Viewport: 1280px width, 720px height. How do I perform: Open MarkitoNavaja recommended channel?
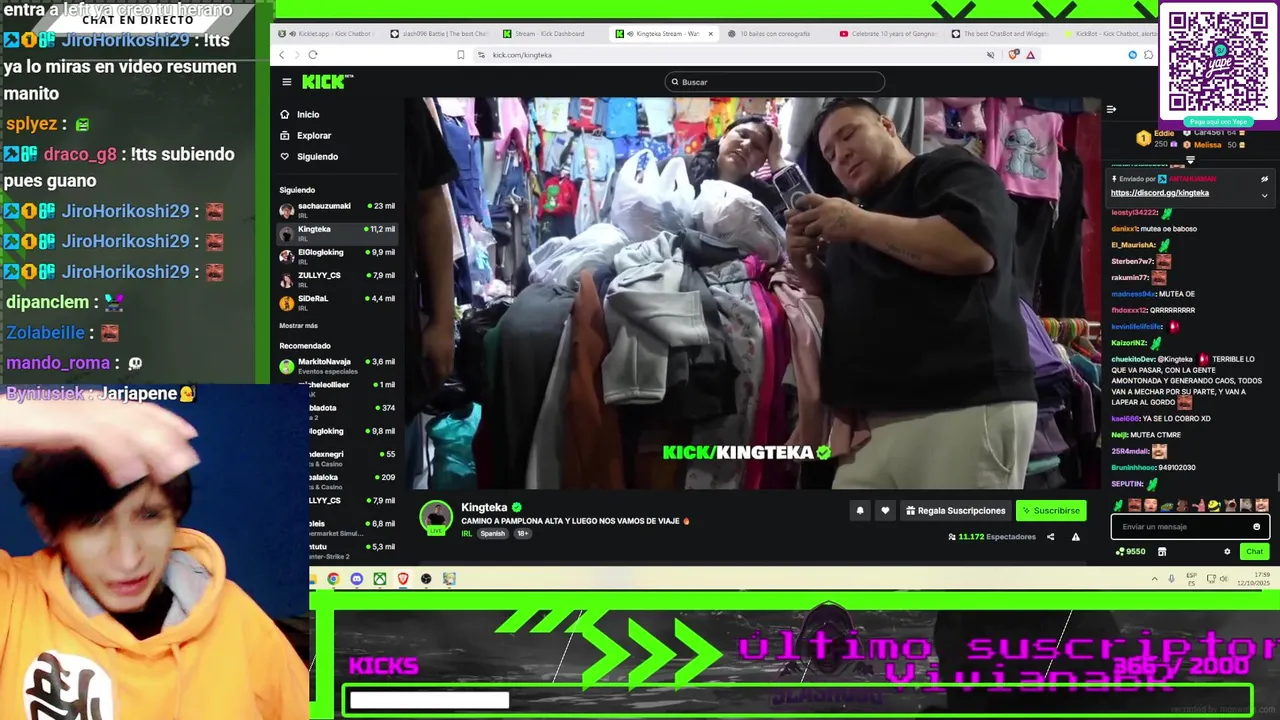pyautogui.click(x=337, y=365)
